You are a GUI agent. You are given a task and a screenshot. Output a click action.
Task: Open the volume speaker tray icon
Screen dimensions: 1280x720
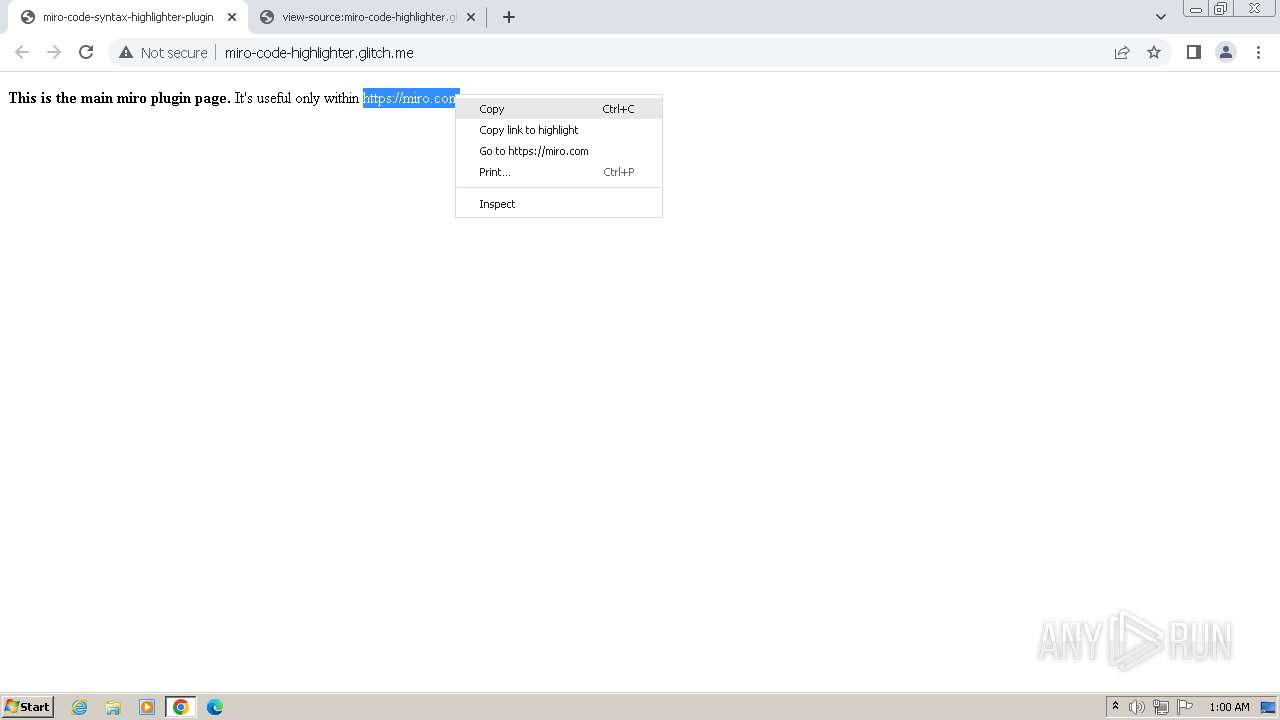coord(1137,707)
